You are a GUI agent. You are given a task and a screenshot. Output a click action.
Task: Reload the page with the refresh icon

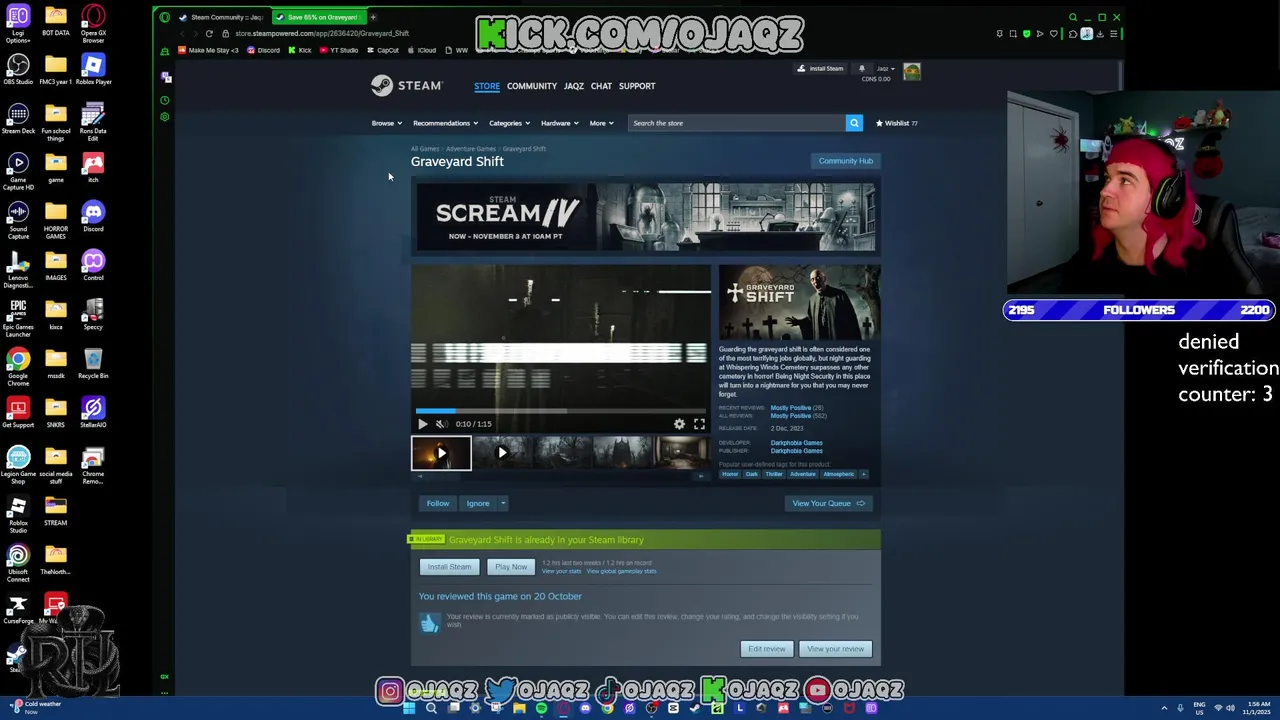[x=209, y=34]
